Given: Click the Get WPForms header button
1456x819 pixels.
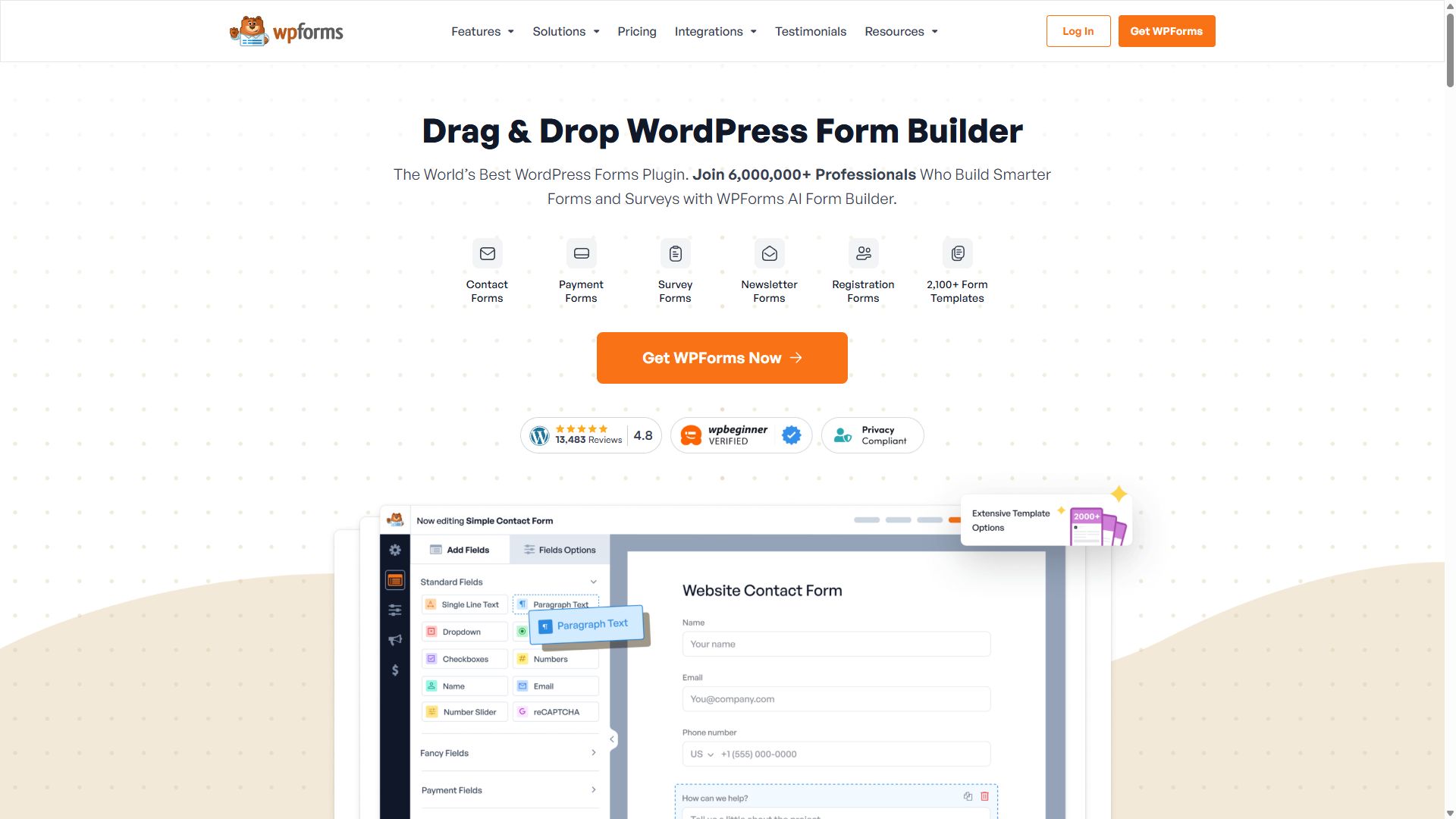Looking at the screenshot, I should tap(1166, 31).
